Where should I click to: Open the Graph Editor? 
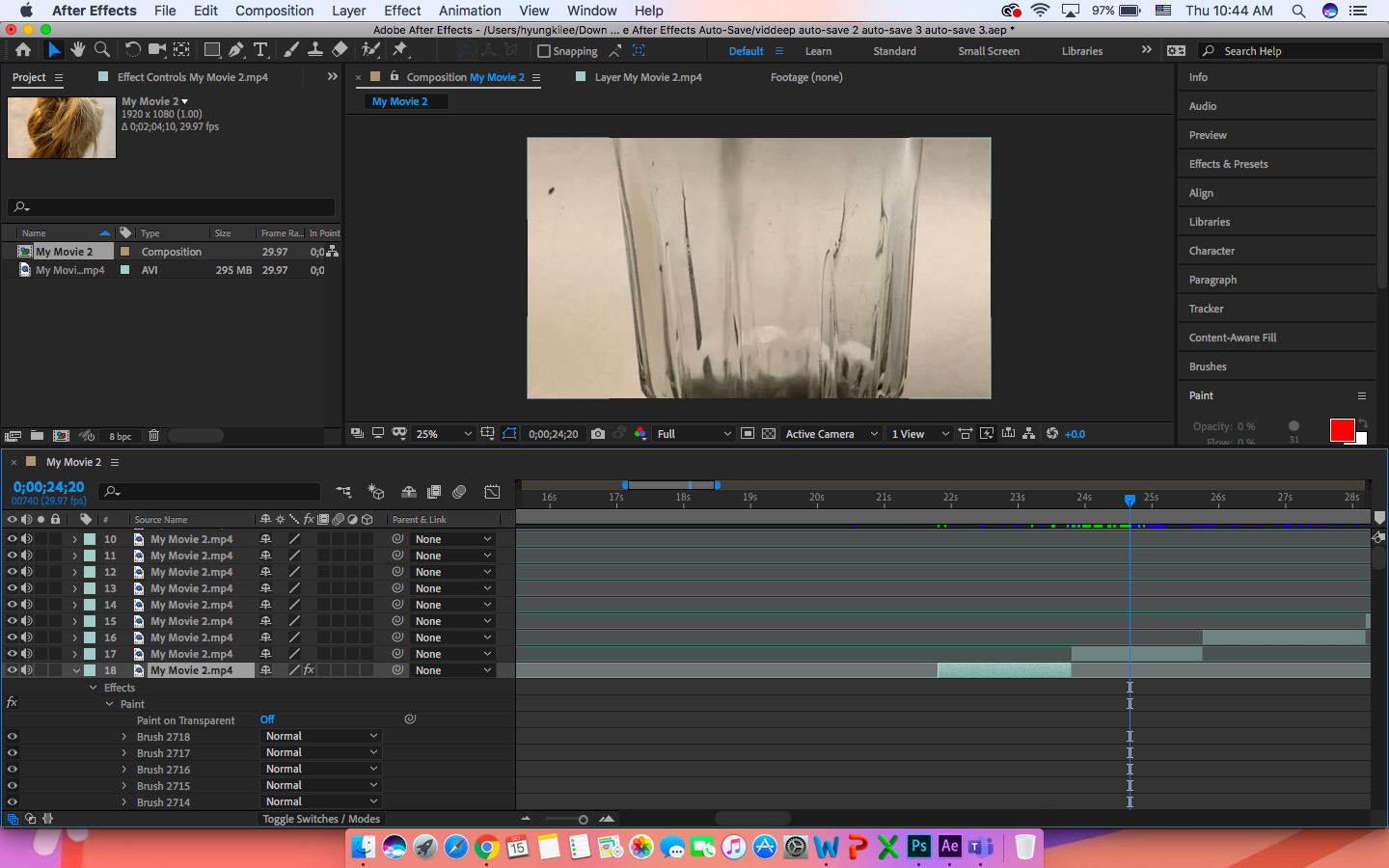coord(492,492)
